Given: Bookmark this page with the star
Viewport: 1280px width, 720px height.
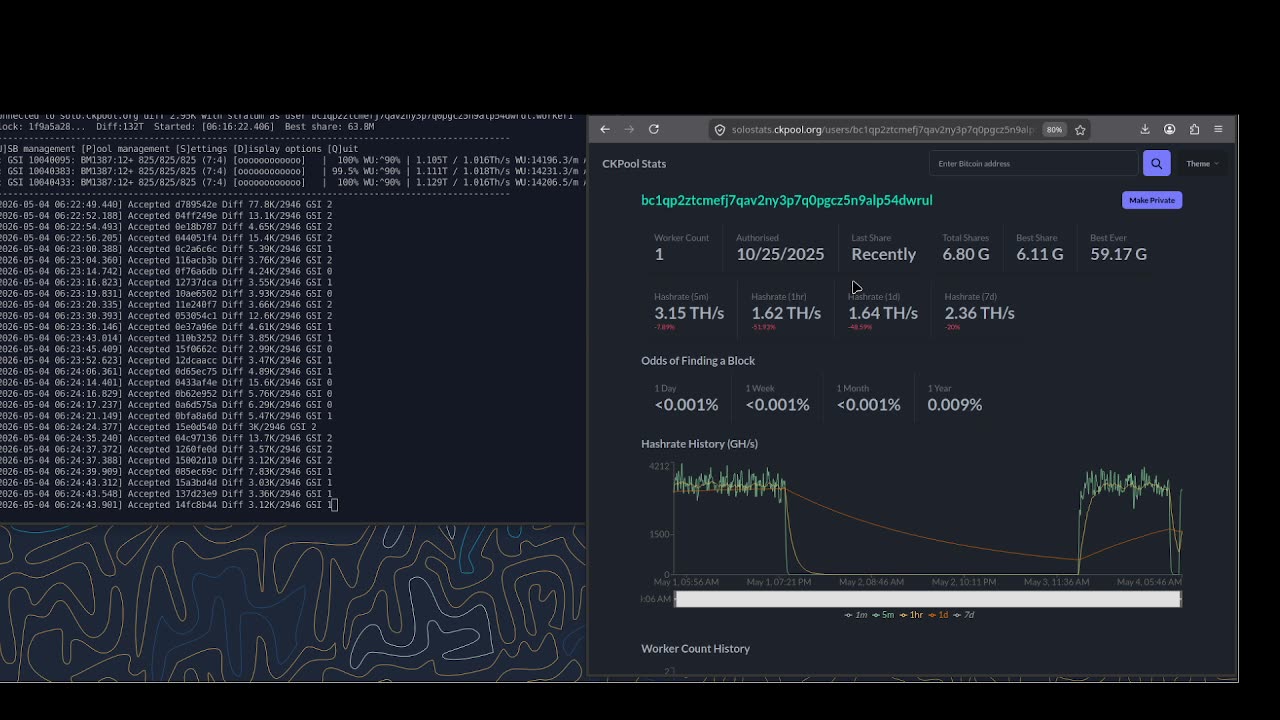Looking at the screenshot, I should 1080,130.
